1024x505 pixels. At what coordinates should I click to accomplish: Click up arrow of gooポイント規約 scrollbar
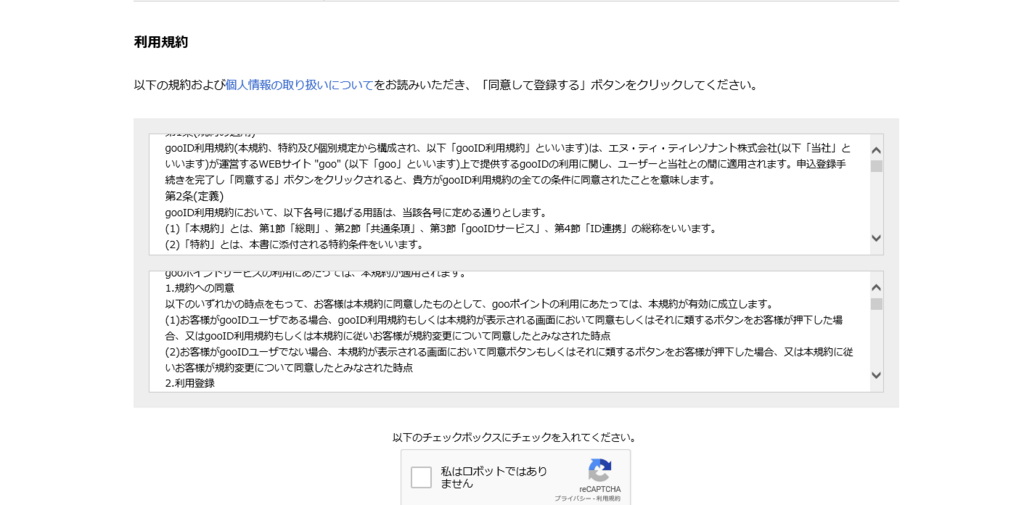point(876,287)
